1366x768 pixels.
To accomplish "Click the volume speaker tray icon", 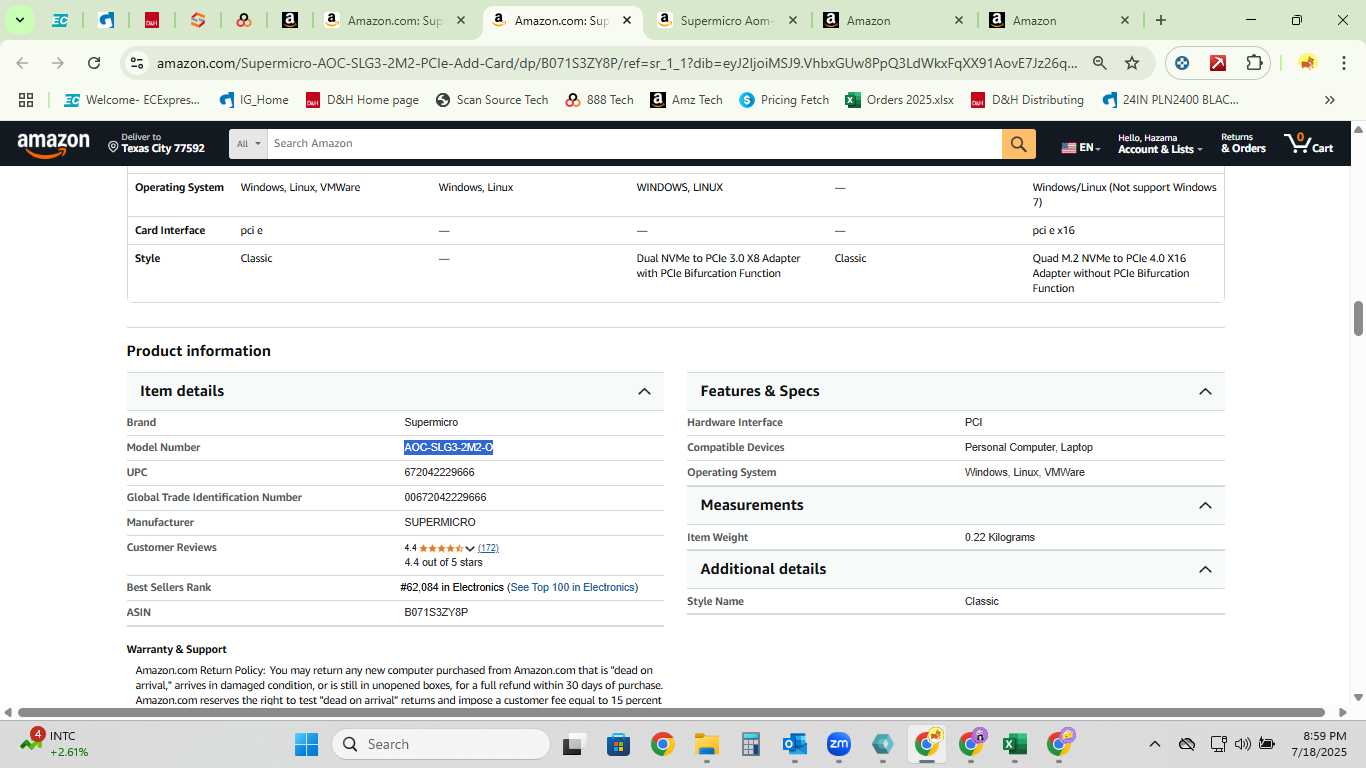I will 1242,744.
